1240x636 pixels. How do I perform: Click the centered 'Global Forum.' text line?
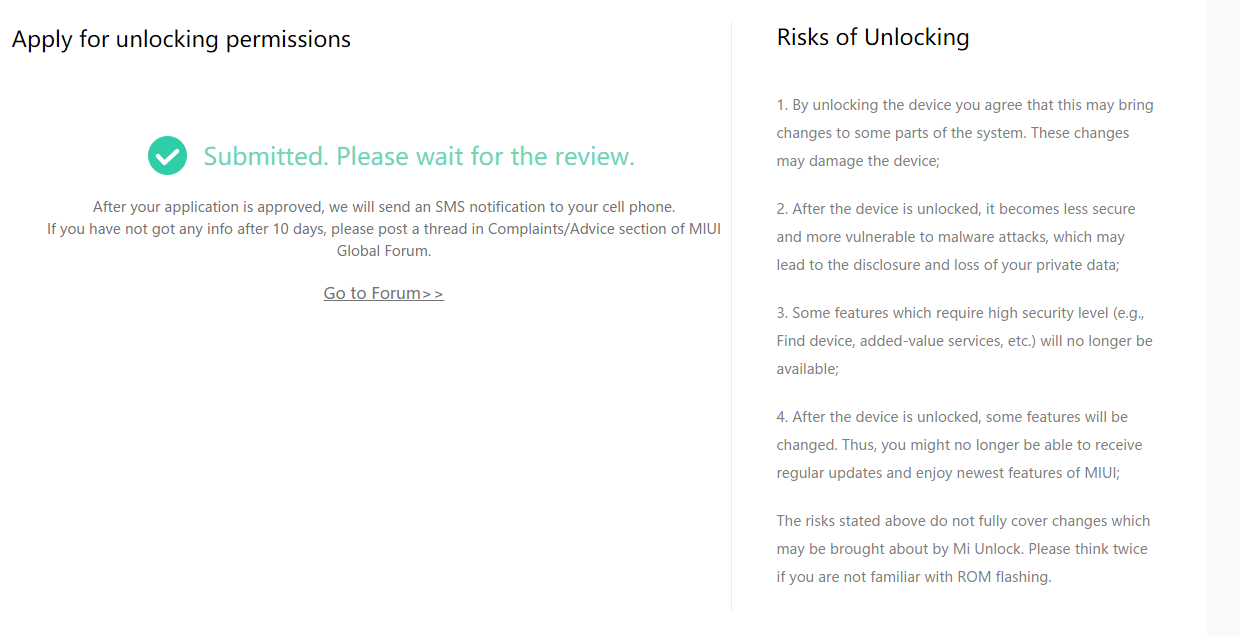point(384,251)
